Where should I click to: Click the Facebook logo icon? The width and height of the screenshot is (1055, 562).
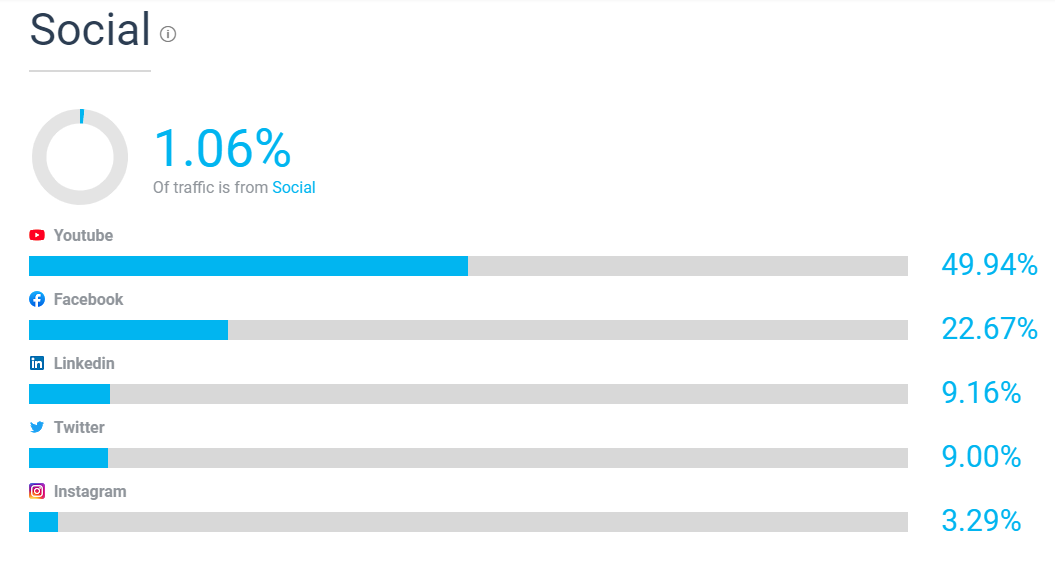37,299
